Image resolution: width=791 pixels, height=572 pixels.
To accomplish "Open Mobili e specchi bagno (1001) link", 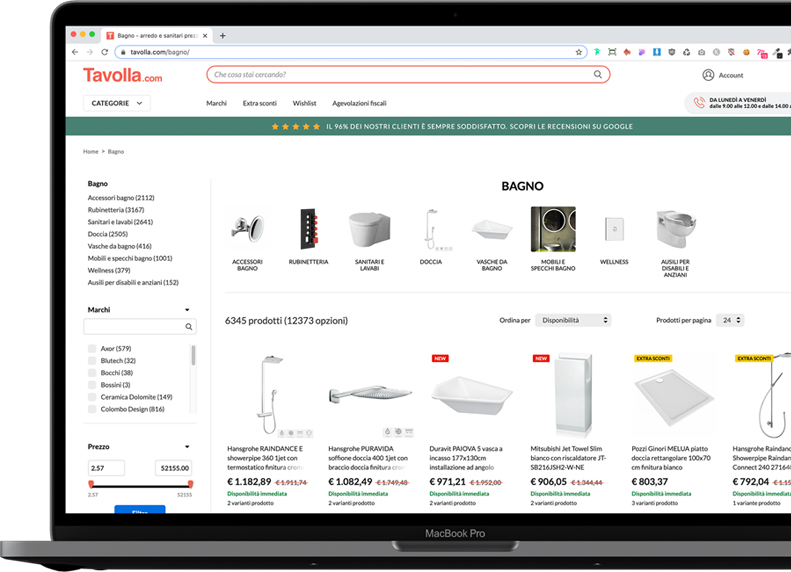I will [130, 258].
